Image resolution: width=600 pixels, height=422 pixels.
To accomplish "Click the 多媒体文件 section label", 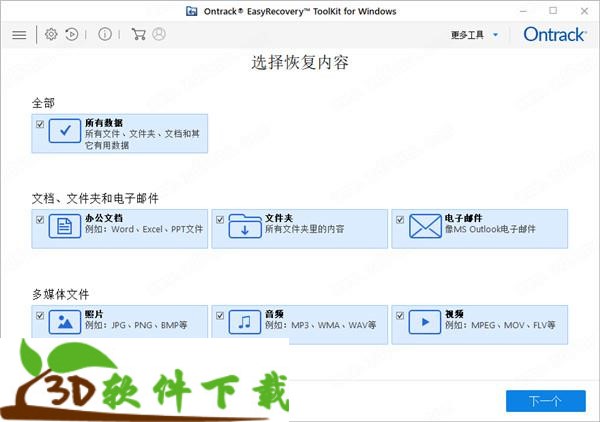I will [x=60, y=294].
